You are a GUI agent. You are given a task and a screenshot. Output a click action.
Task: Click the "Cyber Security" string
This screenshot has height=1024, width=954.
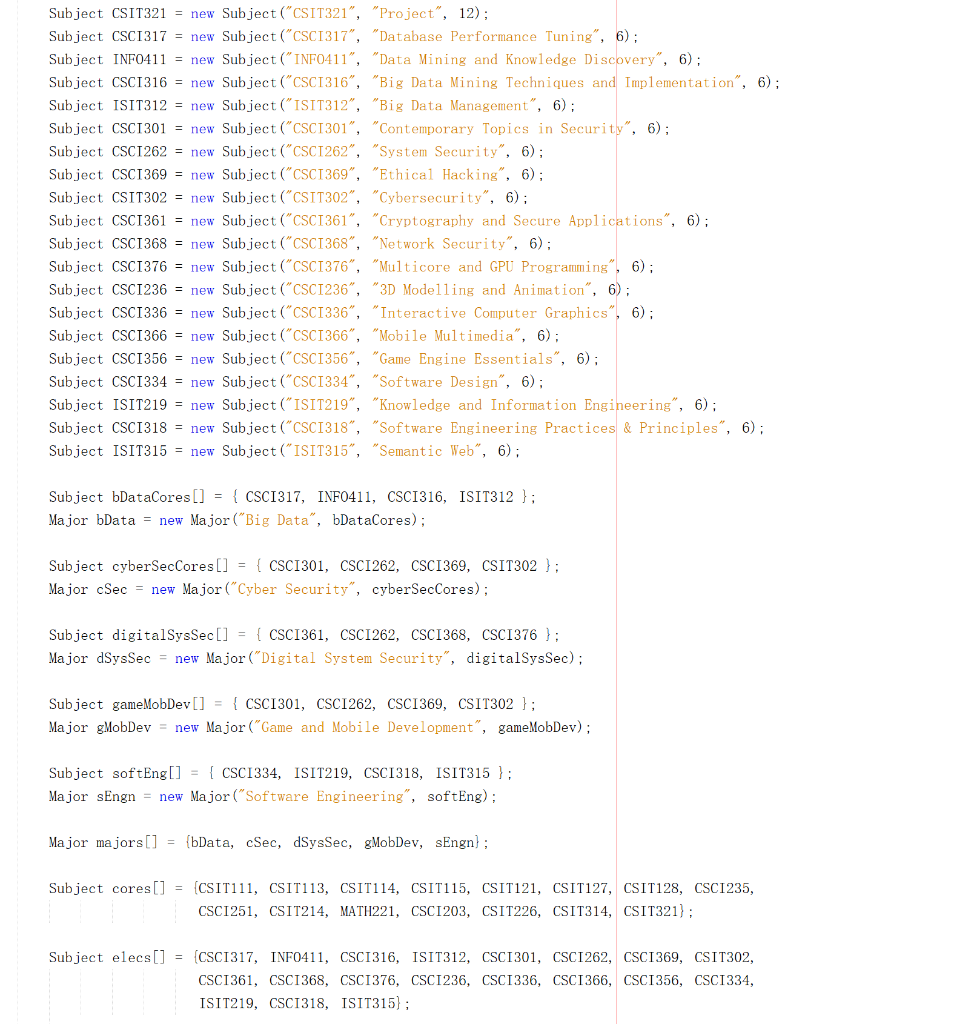(293, 589)
